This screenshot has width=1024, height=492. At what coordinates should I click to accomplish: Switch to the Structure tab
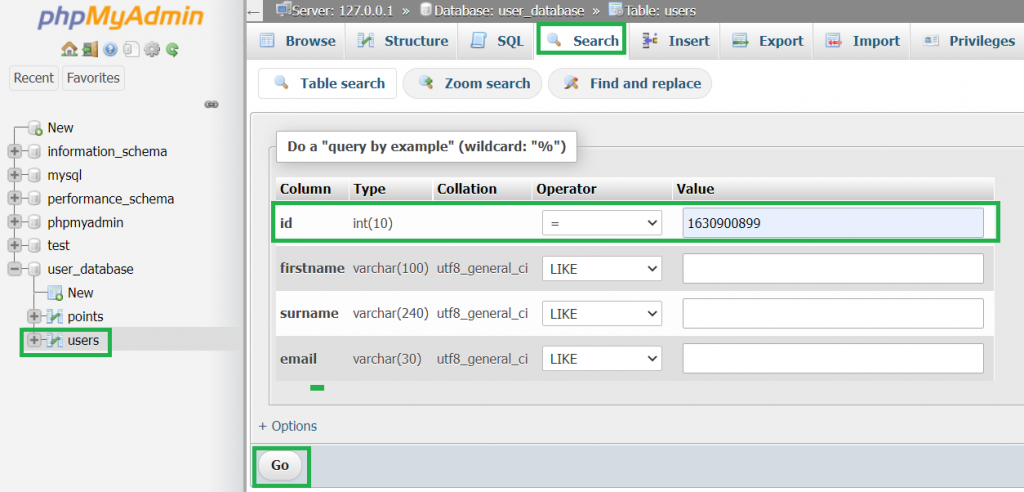point(402,41)
